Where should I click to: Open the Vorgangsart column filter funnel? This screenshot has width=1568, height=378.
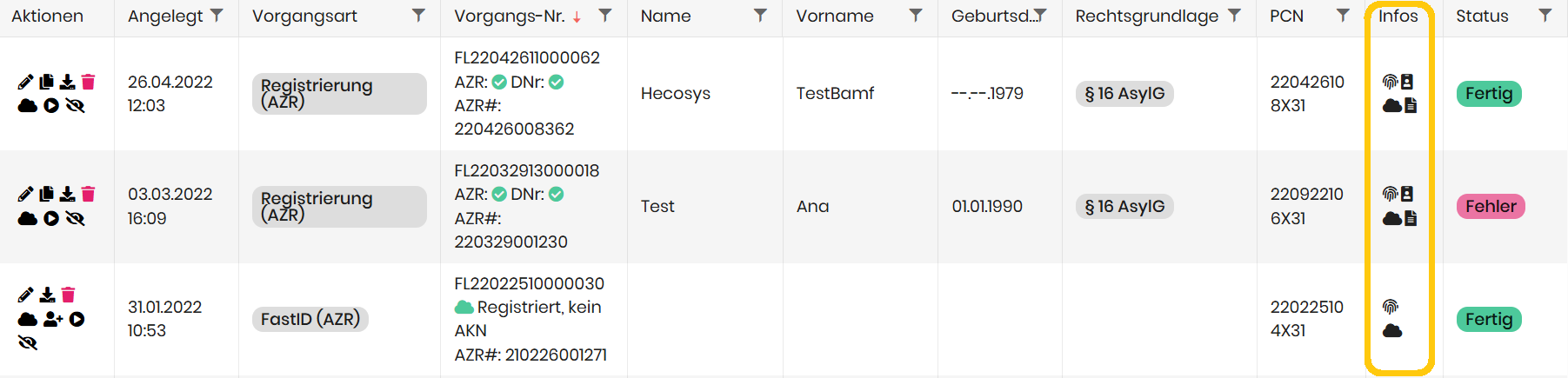418,15
